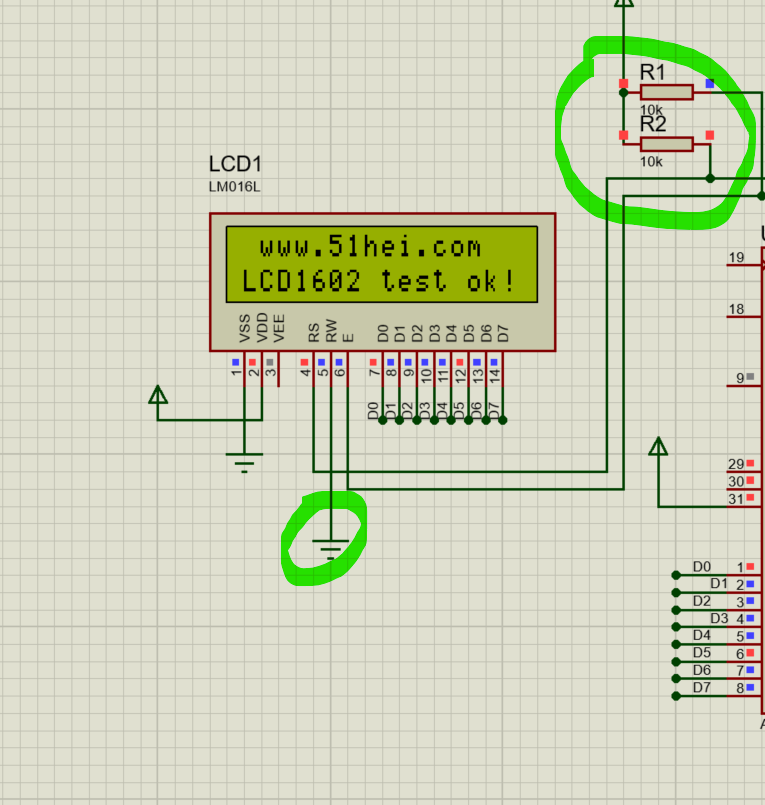Image resolution: width=765 pixels, height=805 pixels.
Task: Click the power terminal arrow near pin 31
Action: click(x=658, y=447)
